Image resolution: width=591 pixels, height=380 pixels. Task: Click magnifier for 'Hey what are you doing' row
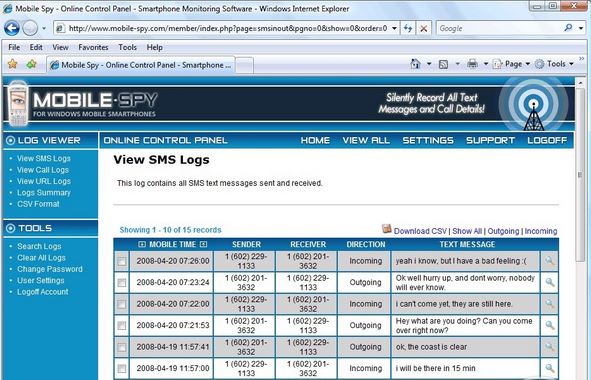(x=550, y=325)
